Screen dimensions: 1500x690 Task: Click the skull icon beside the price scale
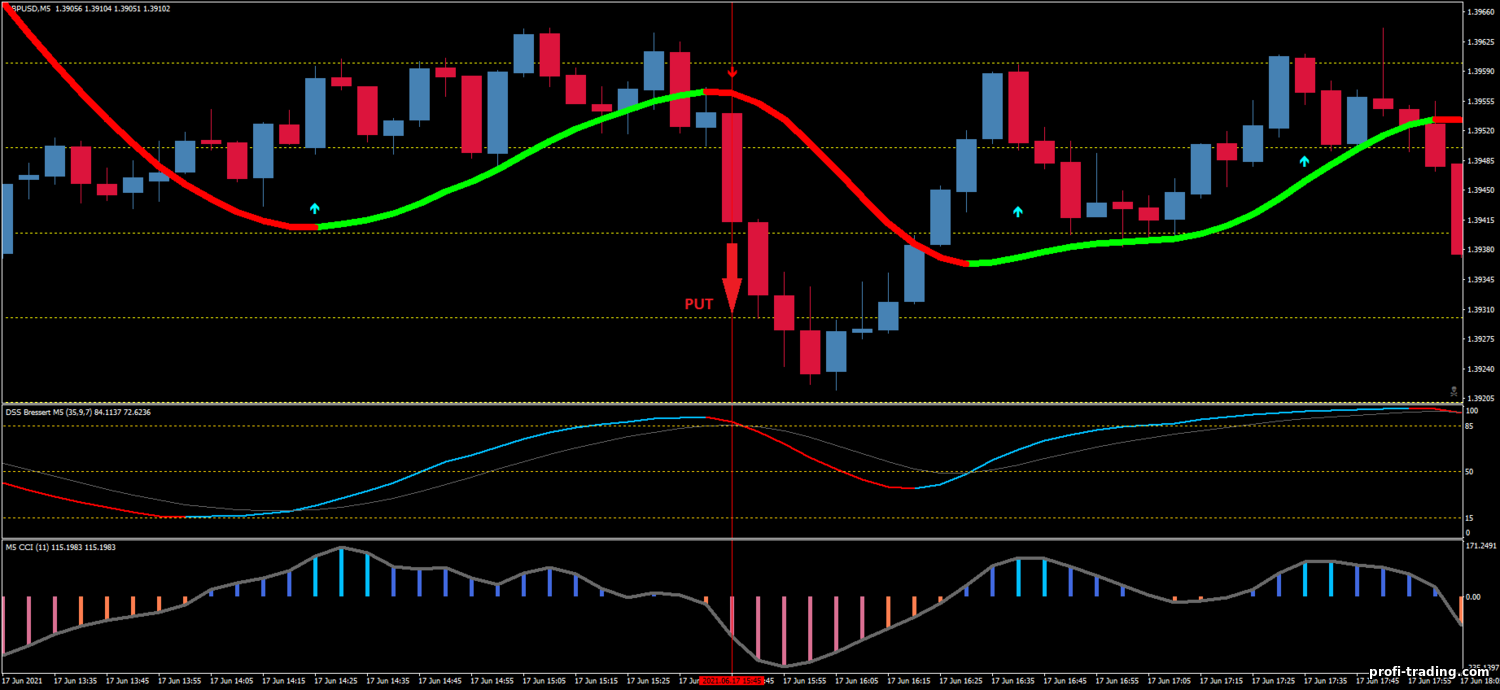[x=1455, y=391]
